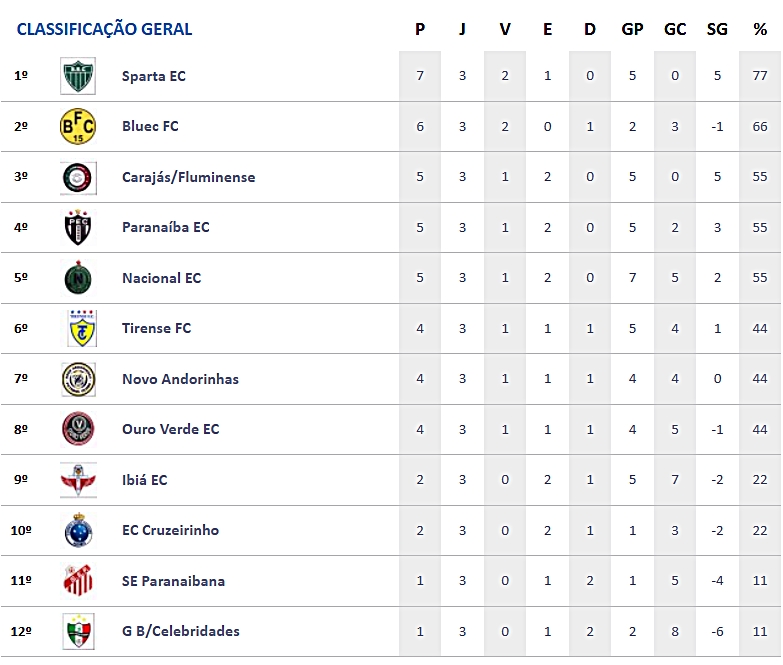783x665 pixels.
Task: Click the Bluec FC yellow crest
Action: 77,127
